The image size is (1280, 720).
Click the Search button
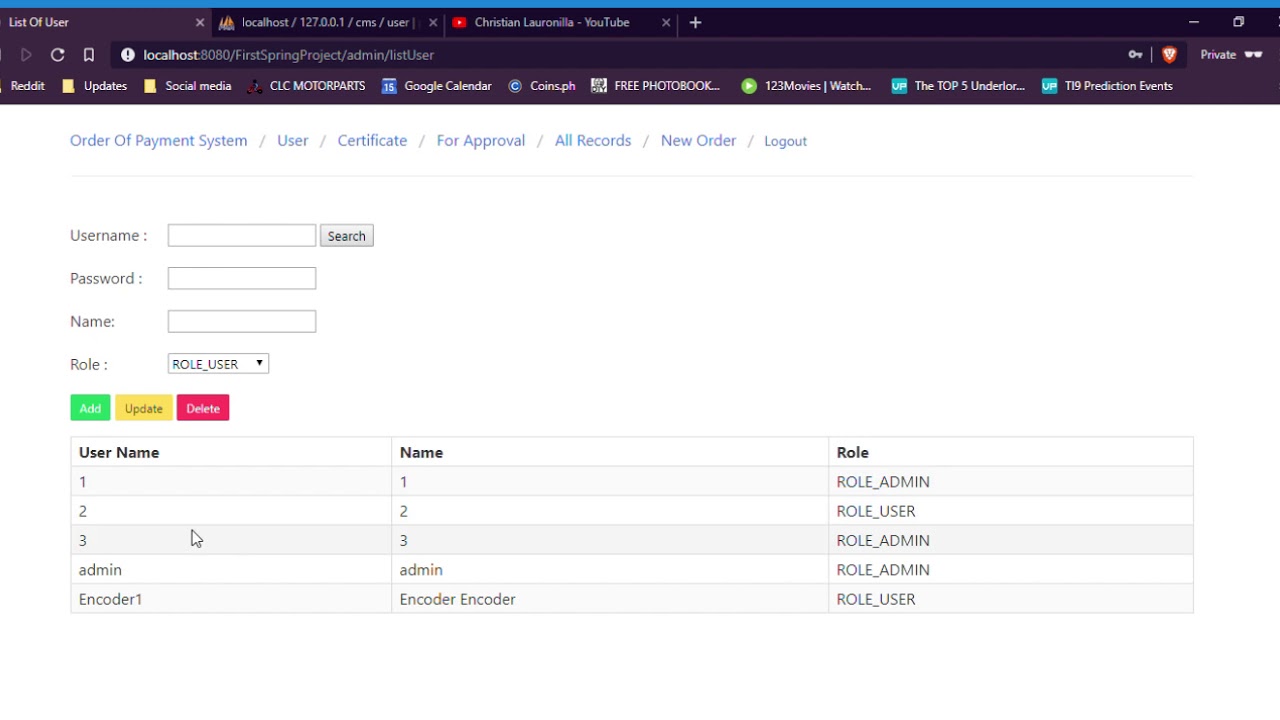coord(347,236)
